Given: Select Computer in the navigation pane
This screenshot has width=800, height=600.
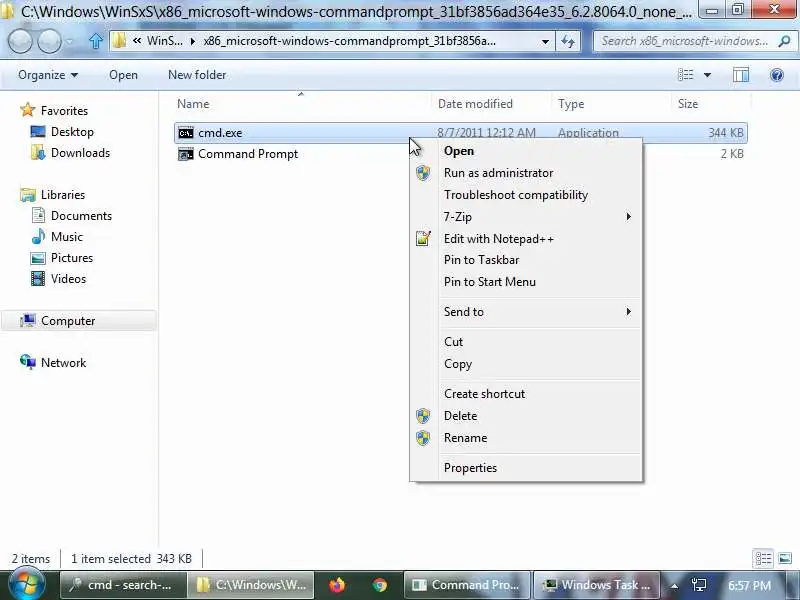Looking at the screenshot, I should [x=79, y=320].
